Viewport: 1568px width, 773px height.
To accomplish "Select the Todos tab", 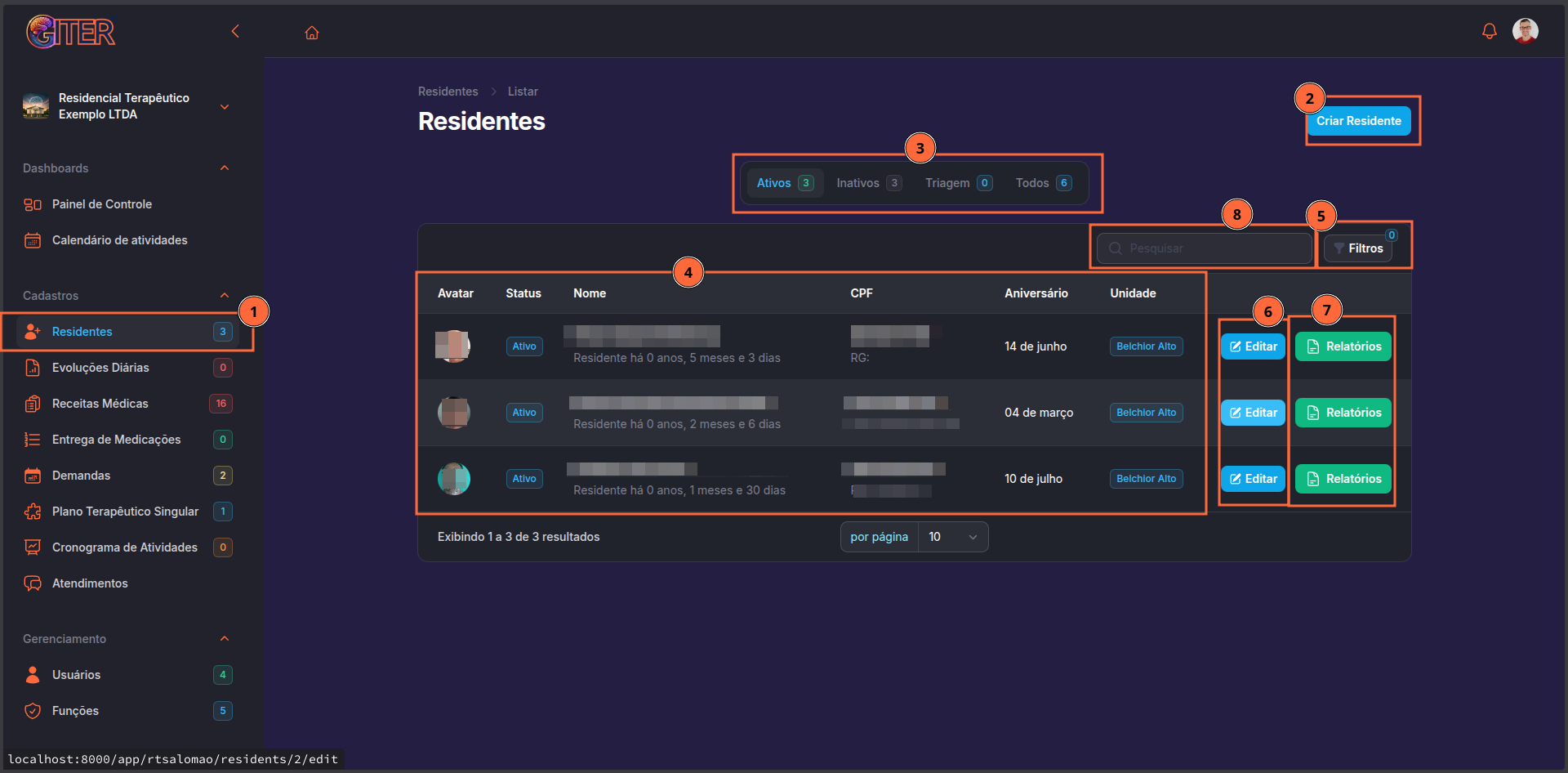I will 1042,183.
